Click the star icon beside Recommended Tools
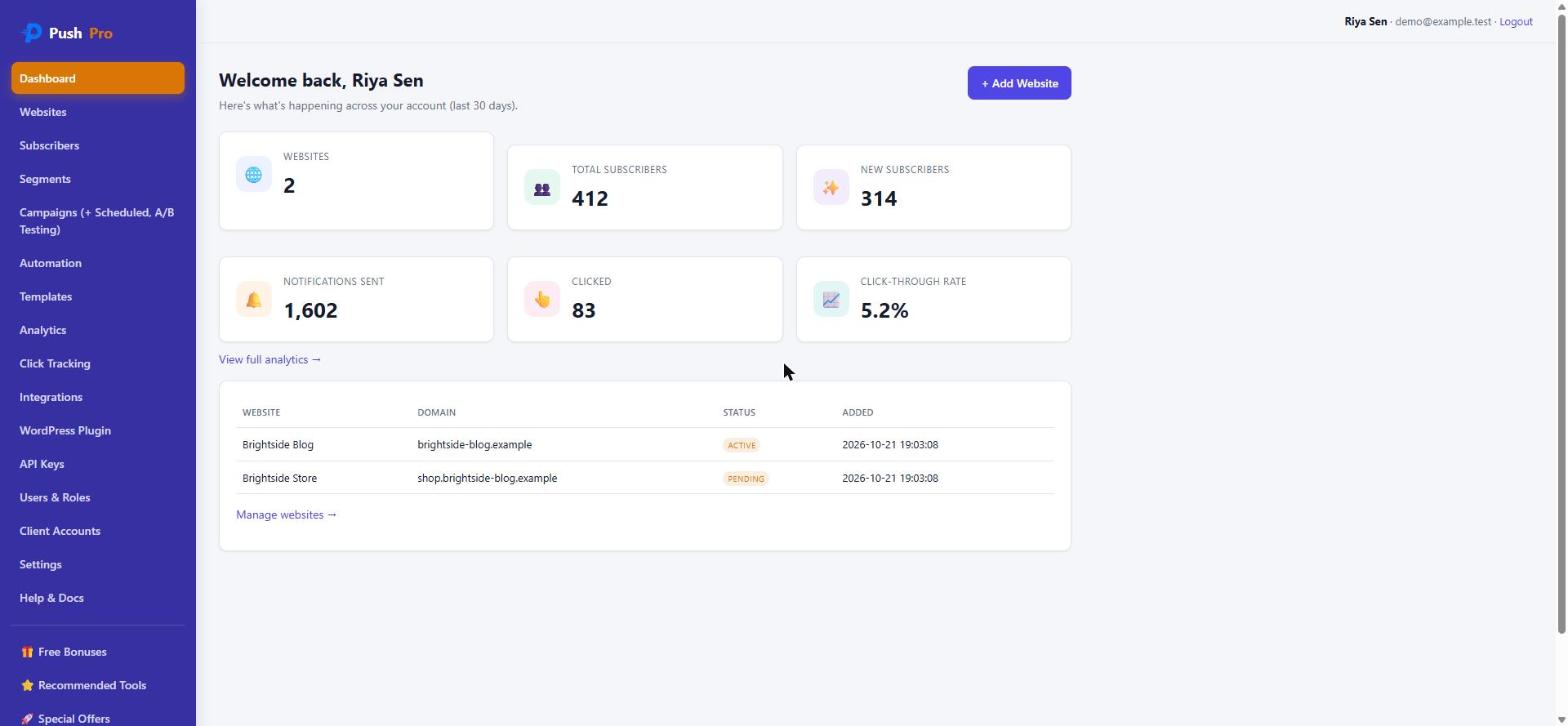The image size is (1568, 726). (27, 686)
